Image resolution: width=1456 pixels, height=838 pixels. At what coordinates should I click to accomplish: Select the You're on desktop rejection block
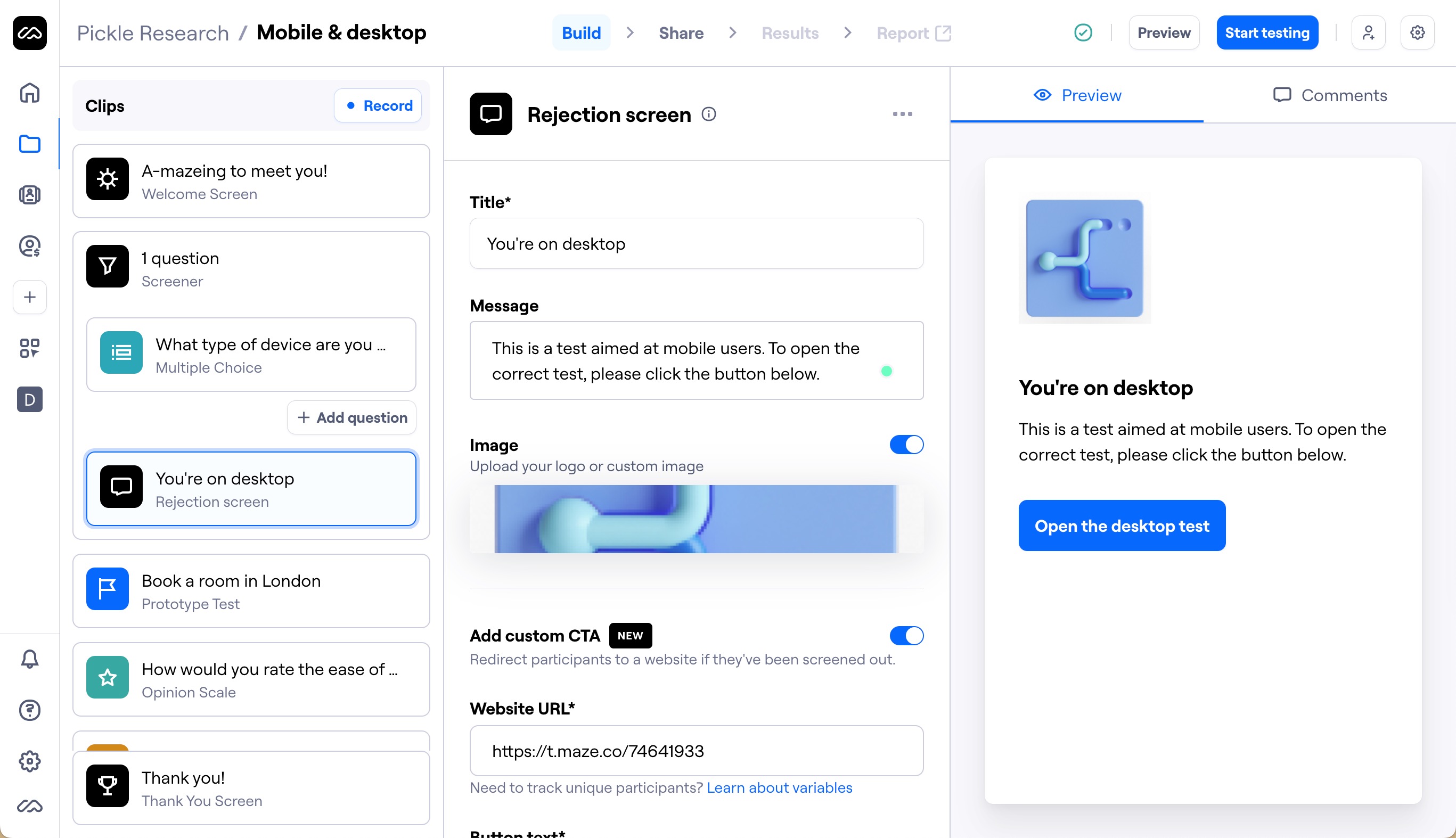[x=251, y=489]
